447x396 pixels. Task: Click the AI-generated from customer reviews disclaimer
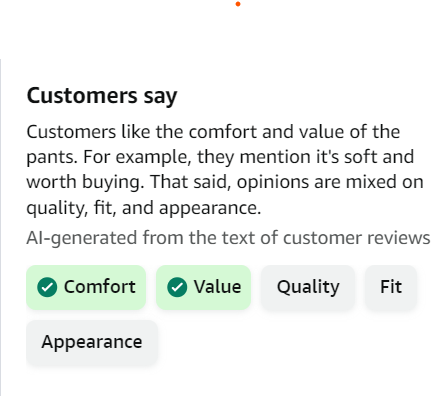(x=228, y=238)
